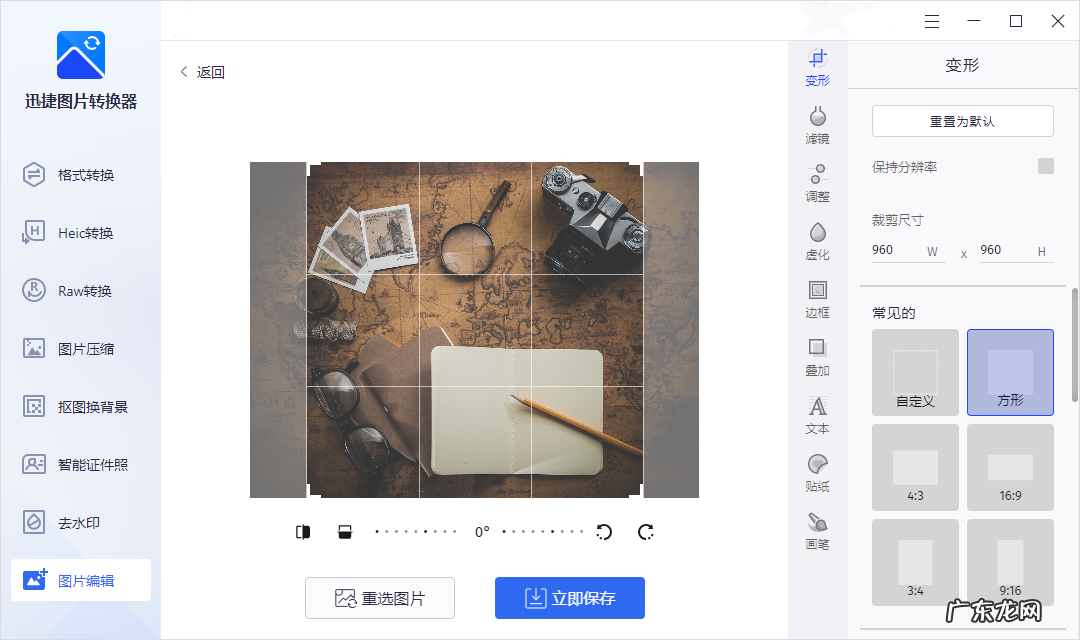Screen dimensions: 1080x640
Task: Choose the 16:9 crop ratio preset
Action: pos(1010,467)
